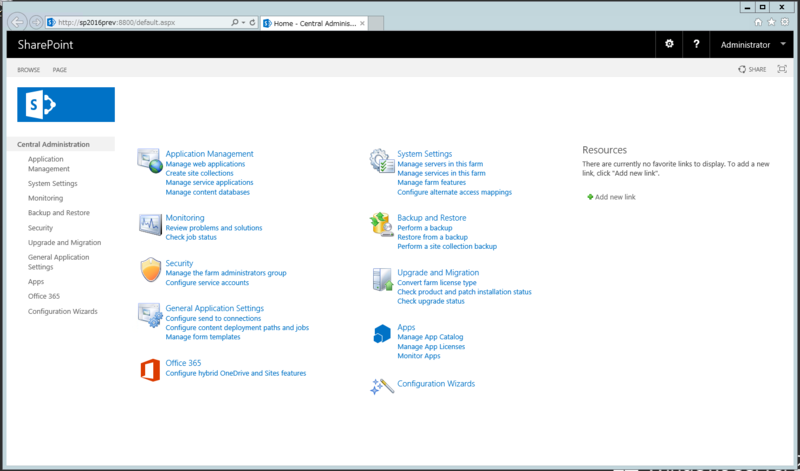Image resolution: width=800 pixels, height=471 pixels.
Task: Click the SHARE button
Action: (x=752, y=69)
